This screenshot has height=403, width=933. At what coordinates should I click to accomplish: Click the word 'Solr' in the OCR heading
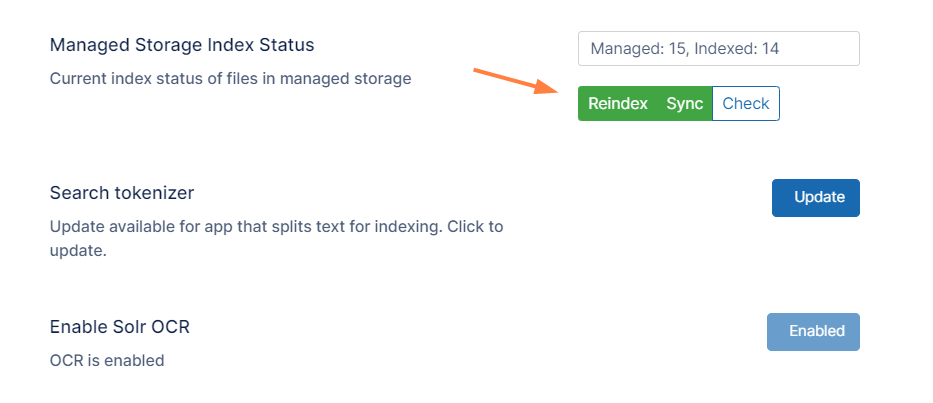coord(132,327)
